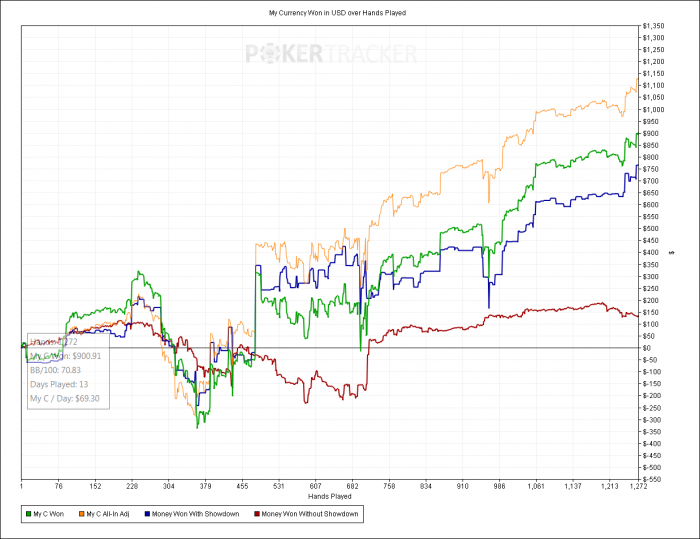700x539 pixels.
Task: Click the 682 x-axis tick label
Action: 352,486
